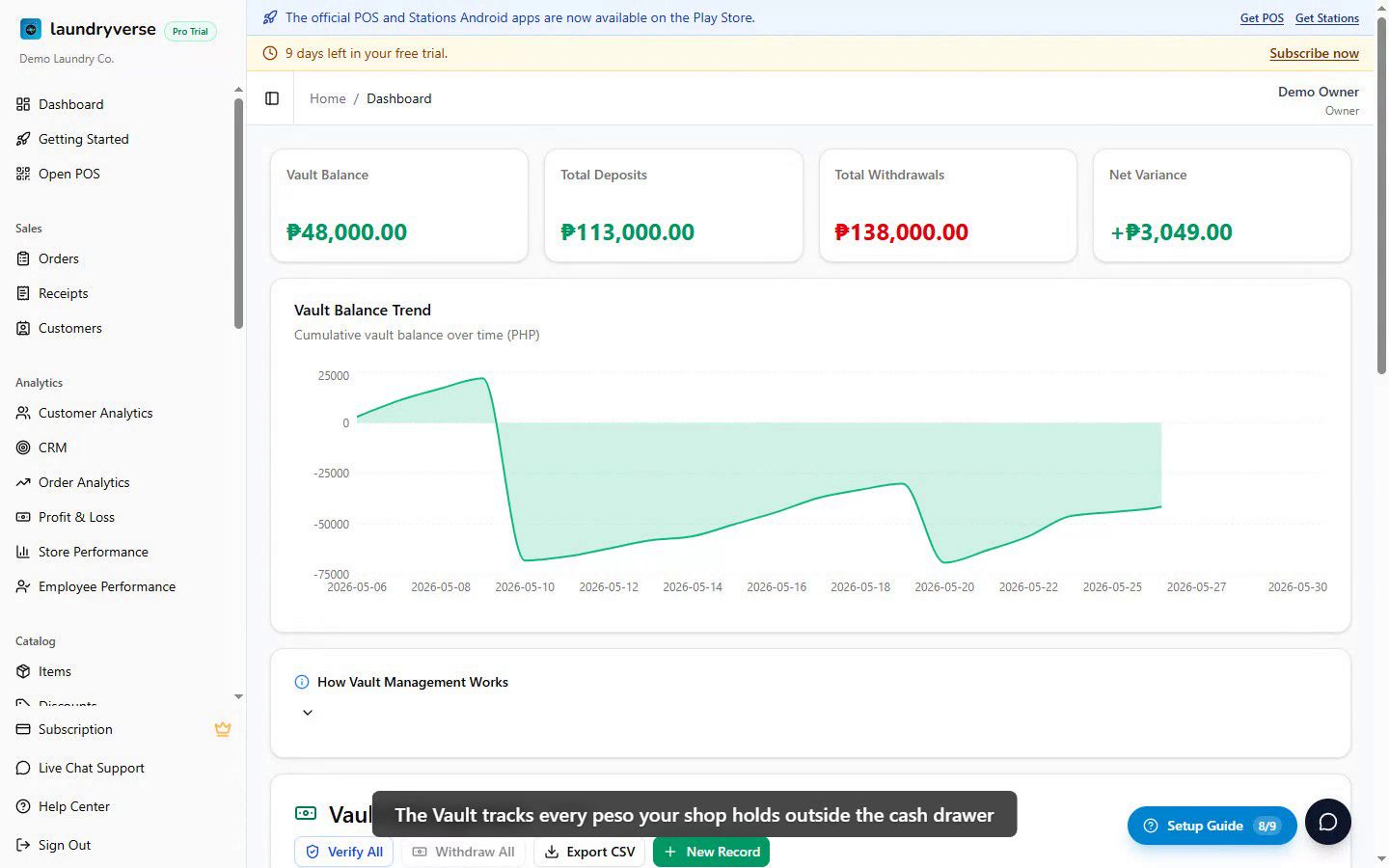Viewport: 1389px width, 868px height.
Task: Click Dashboard breadcrumb text
Action: [399, 98]
